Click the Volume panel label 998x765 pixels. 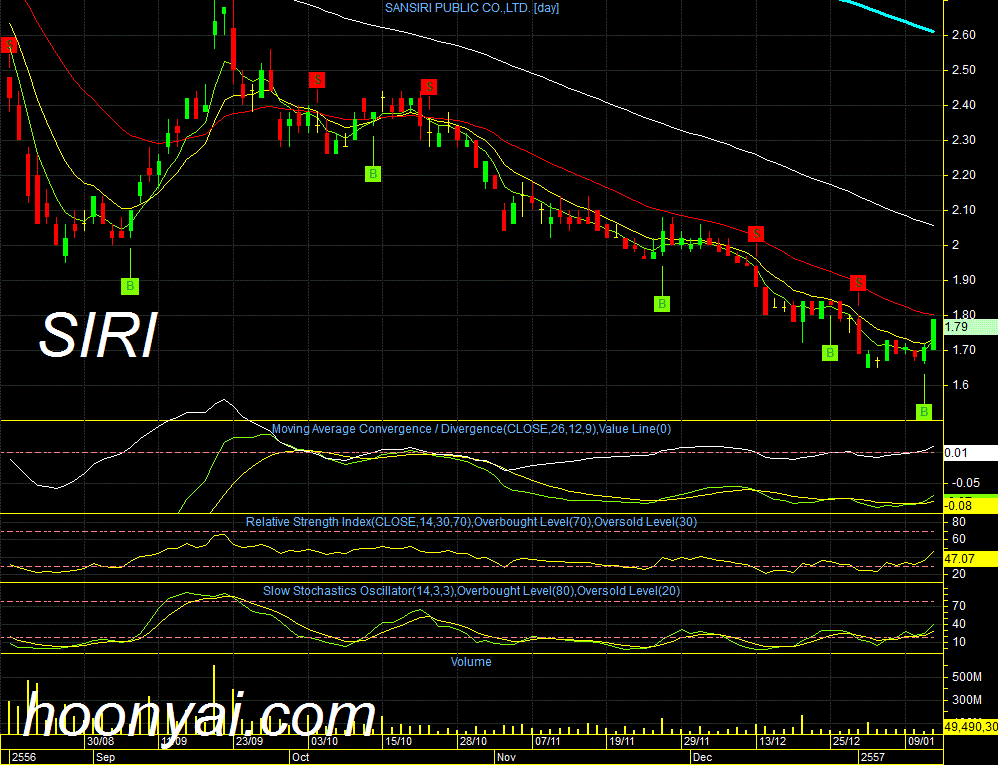point(471,662)
